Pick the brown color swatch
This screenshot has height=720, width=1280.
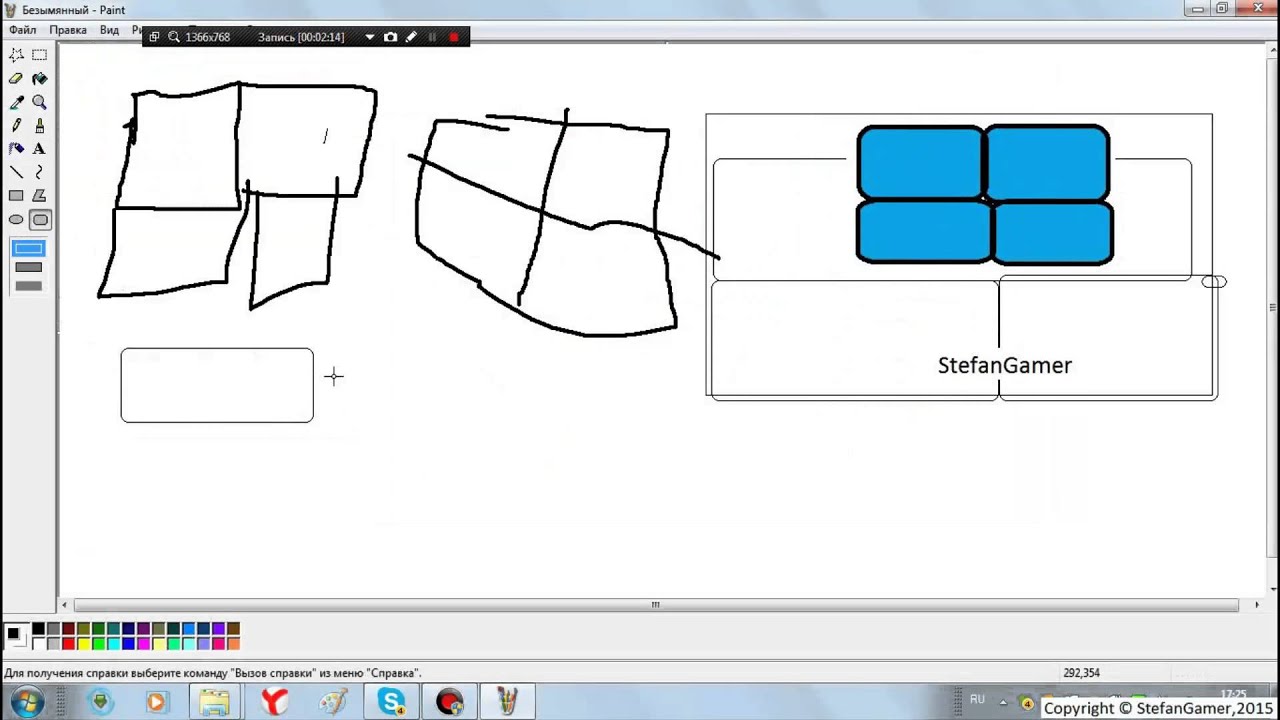[233, 629]
